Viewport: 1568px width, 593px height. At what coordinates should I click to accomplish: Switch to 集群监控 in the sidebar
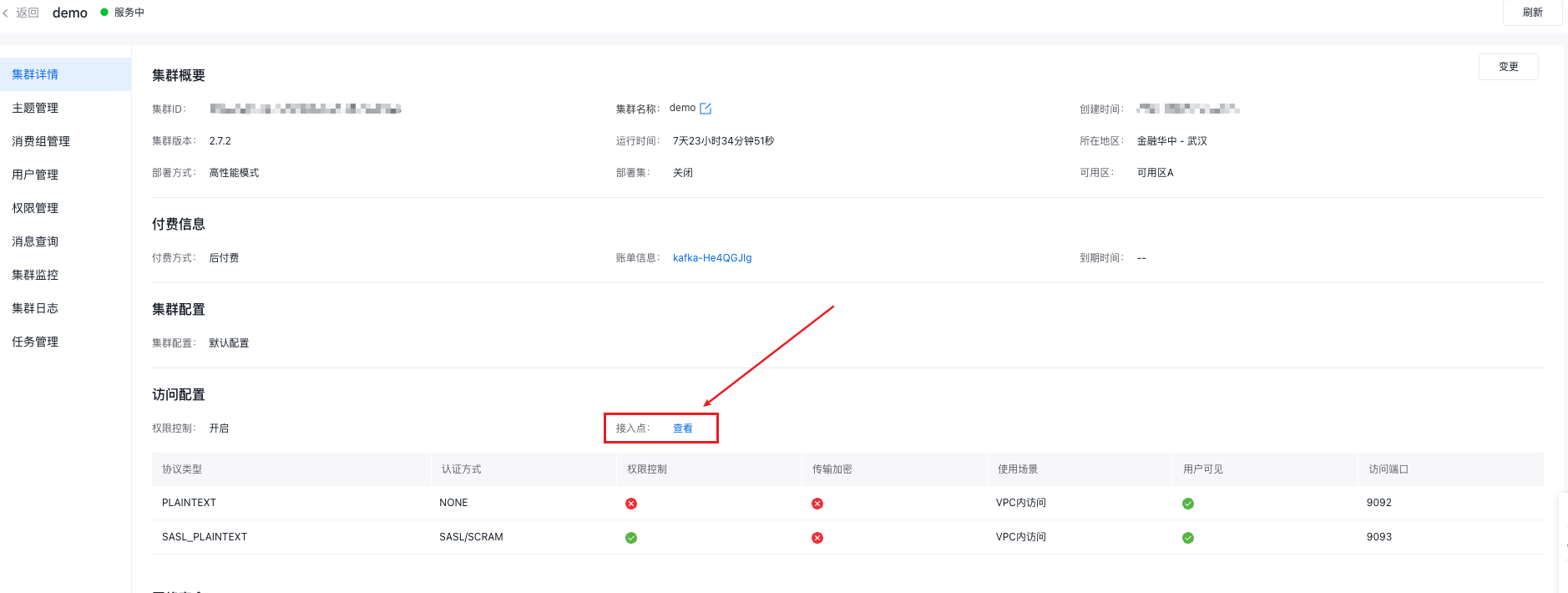35,275
